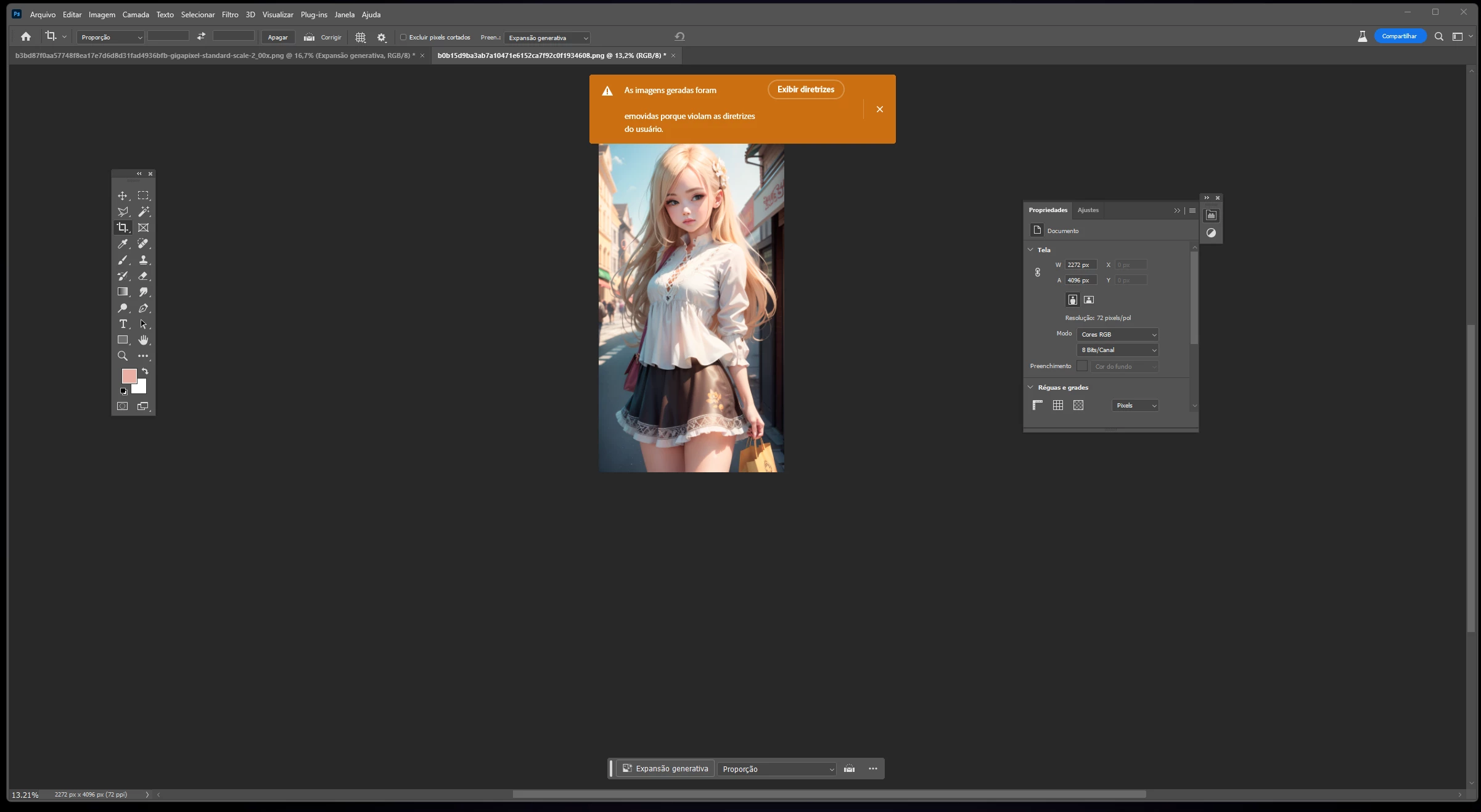Screen dimensions: 1481x812
Task: Toggle the width-height link icon
Action: point(1038,272)
